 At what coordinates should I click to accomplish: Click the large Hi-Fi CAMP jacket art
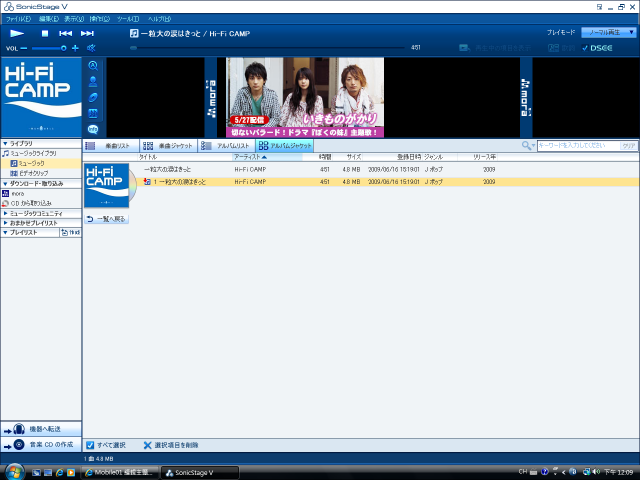pos(41,98)
